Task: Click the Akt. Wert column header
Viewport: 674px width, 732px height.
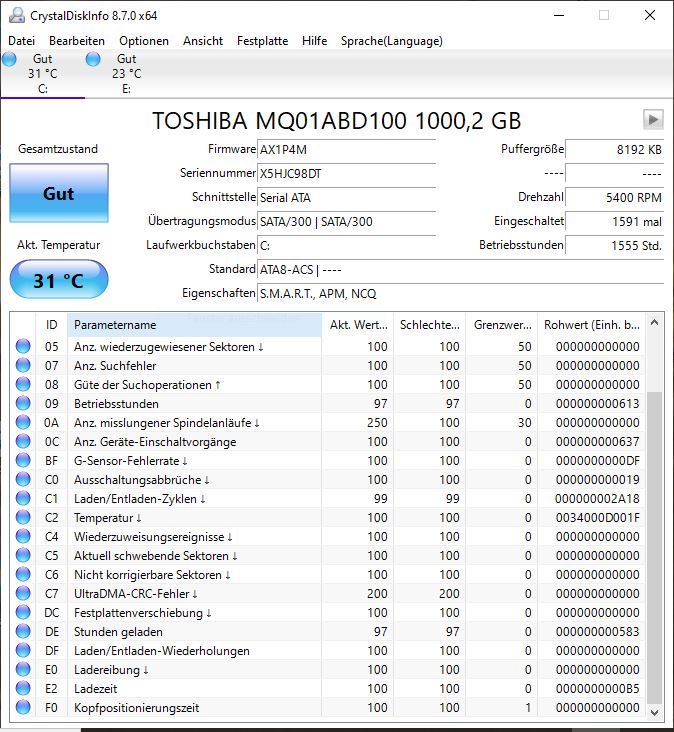Action: pos(358,325)
